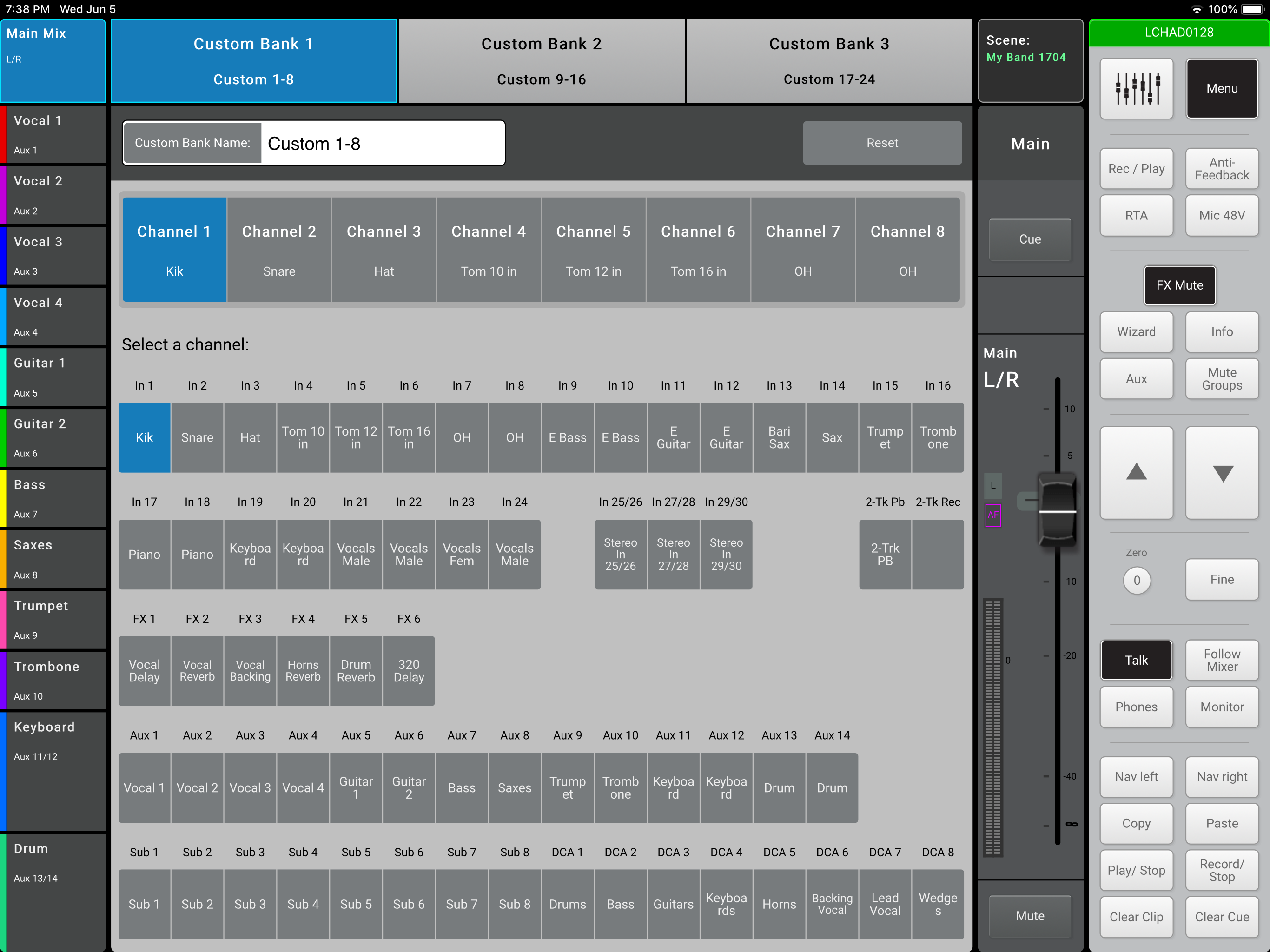Select Custom Bank 1 tab
The height and width of the screenshot is (952, 1270).
254,61
